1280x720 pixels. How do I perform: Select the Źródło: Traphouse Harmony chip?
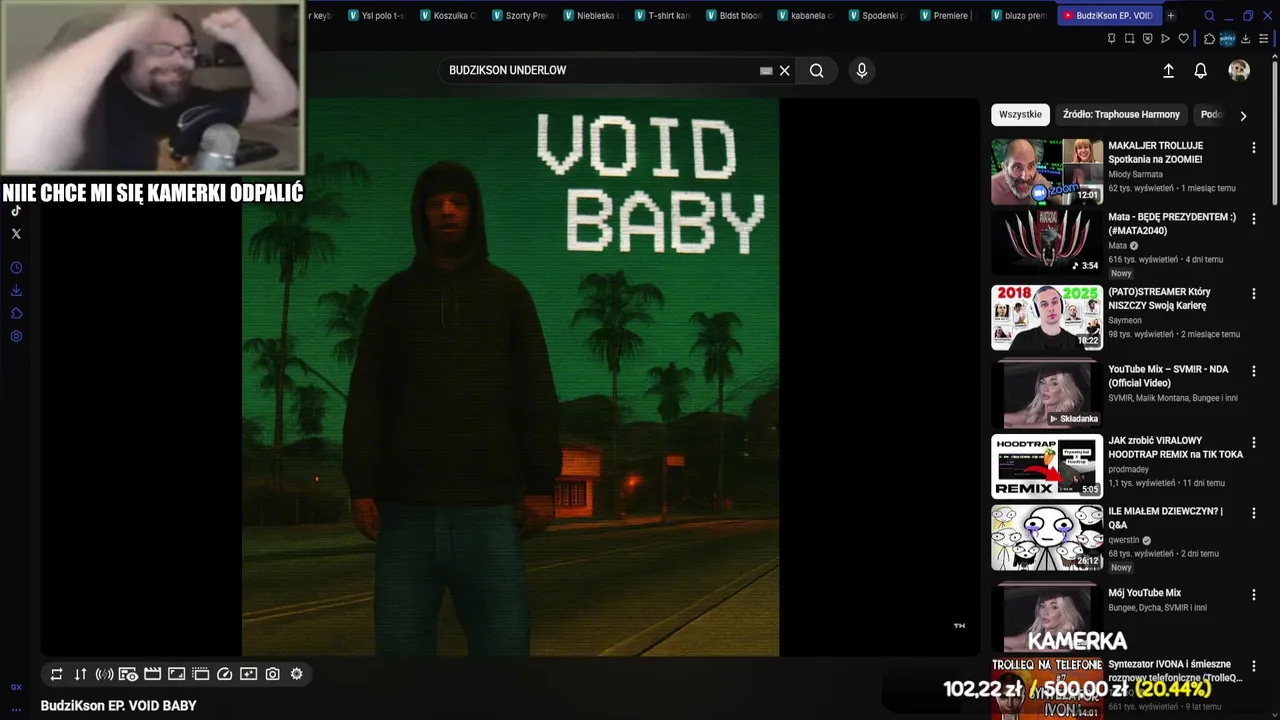click(x=1121, y=114)
